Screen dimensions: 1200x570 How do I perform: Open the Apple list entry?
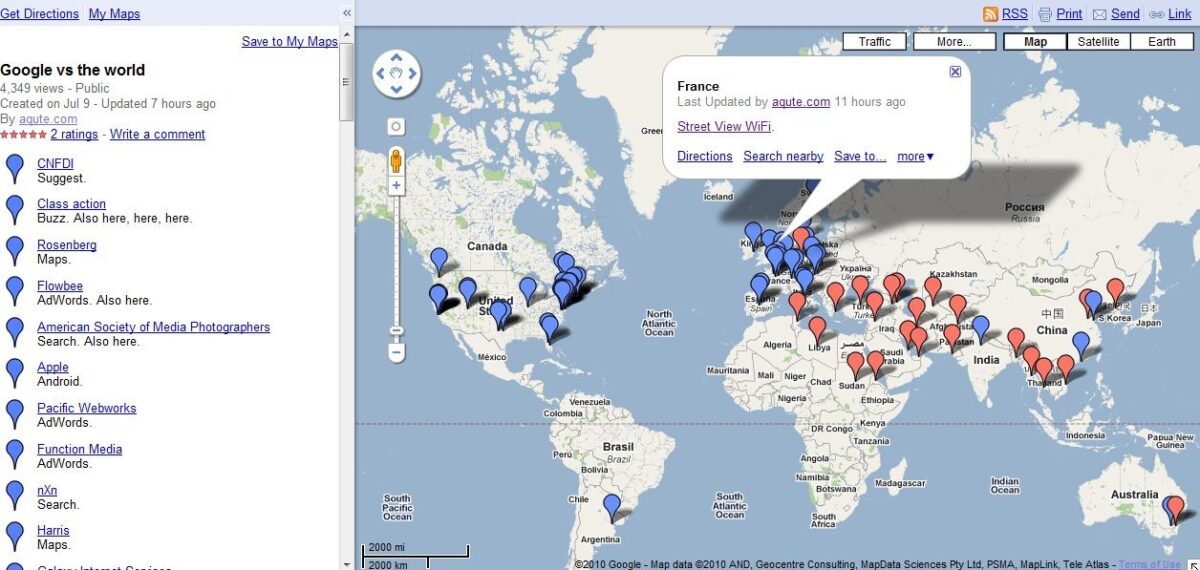point(53,368)
